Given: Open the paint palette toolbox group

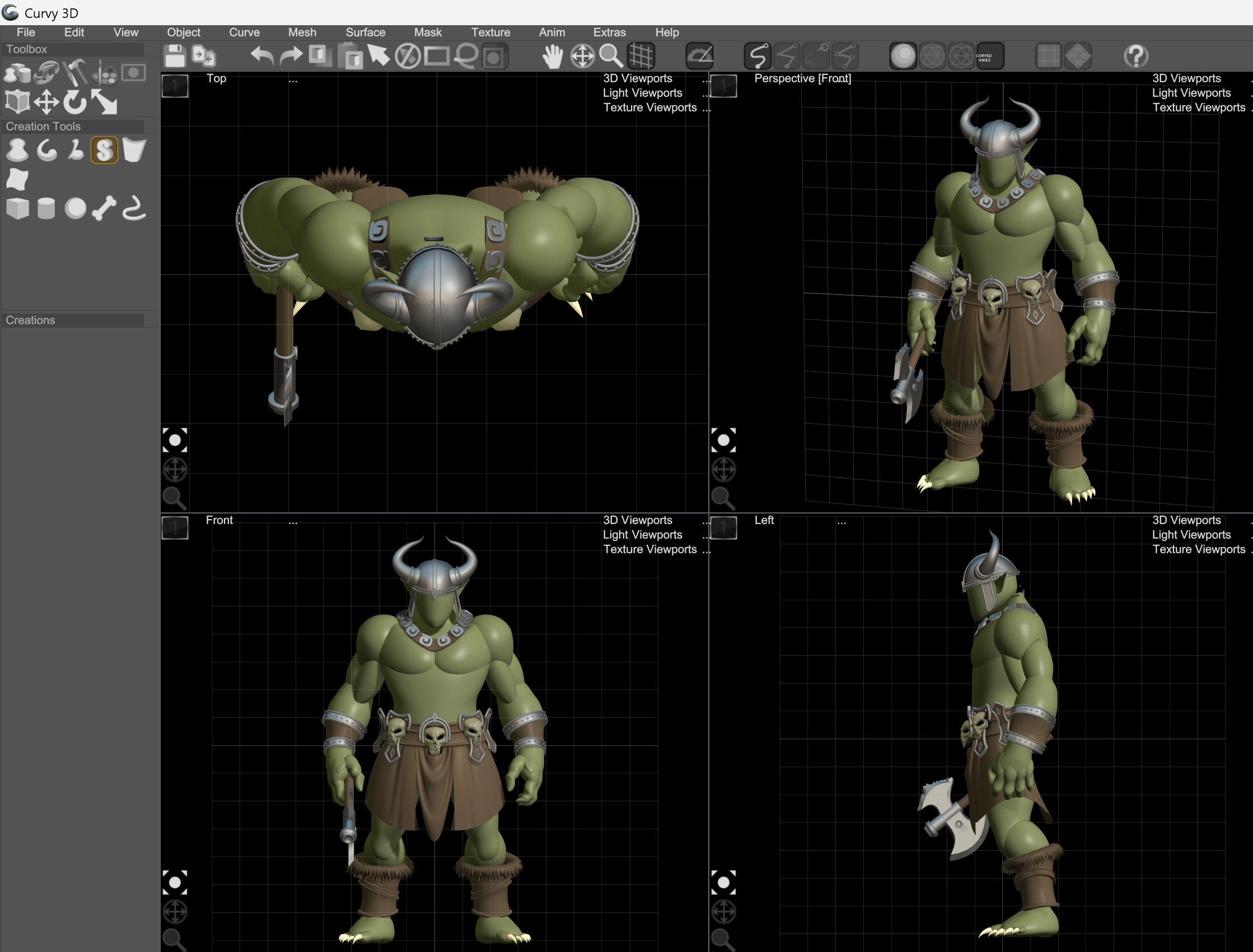Looking at the screenshot, I should pos(104,73).
